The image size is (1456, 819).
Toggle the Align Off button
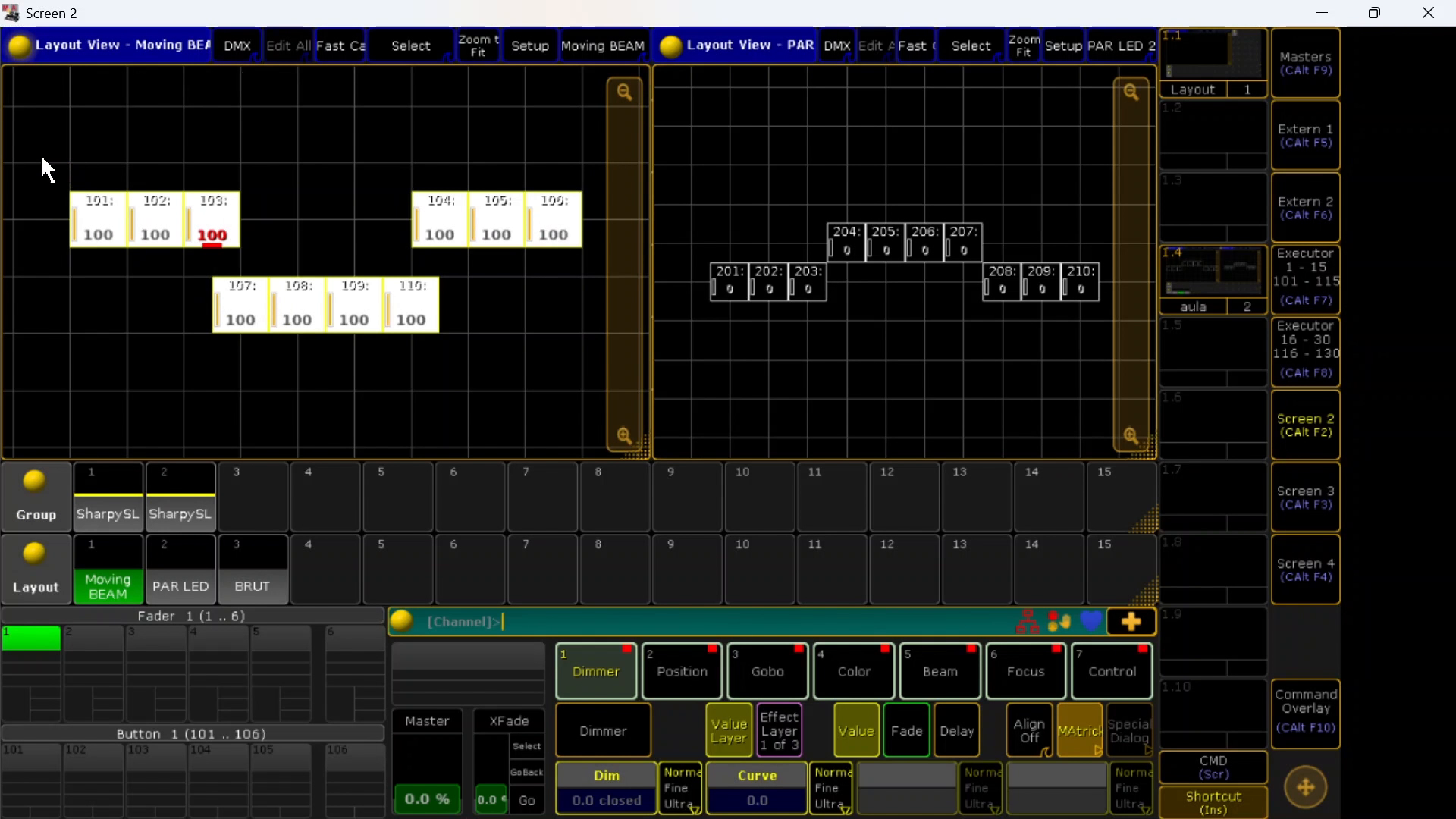click(x=1029, y=730)
